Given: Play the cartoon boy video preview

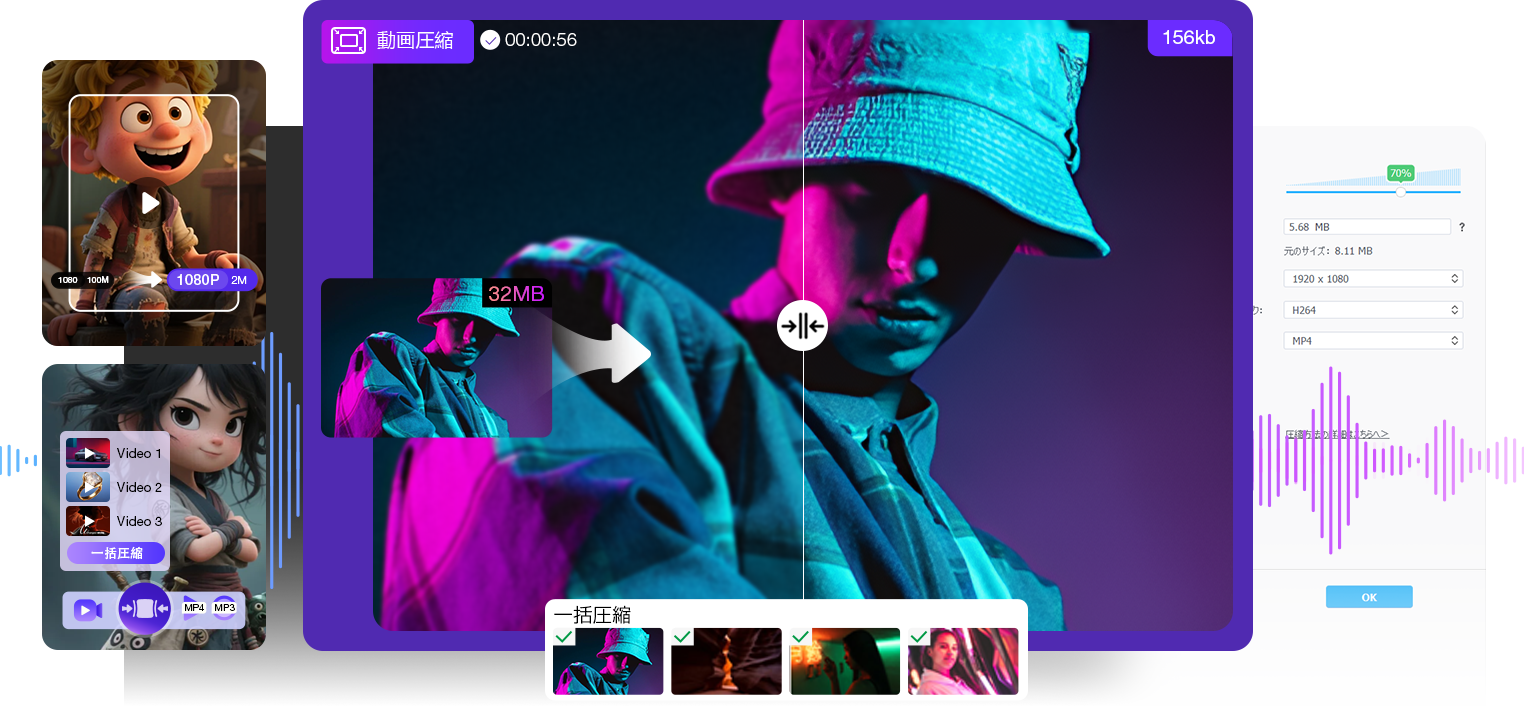Looking at the screenshot, I should coord(150,203).
